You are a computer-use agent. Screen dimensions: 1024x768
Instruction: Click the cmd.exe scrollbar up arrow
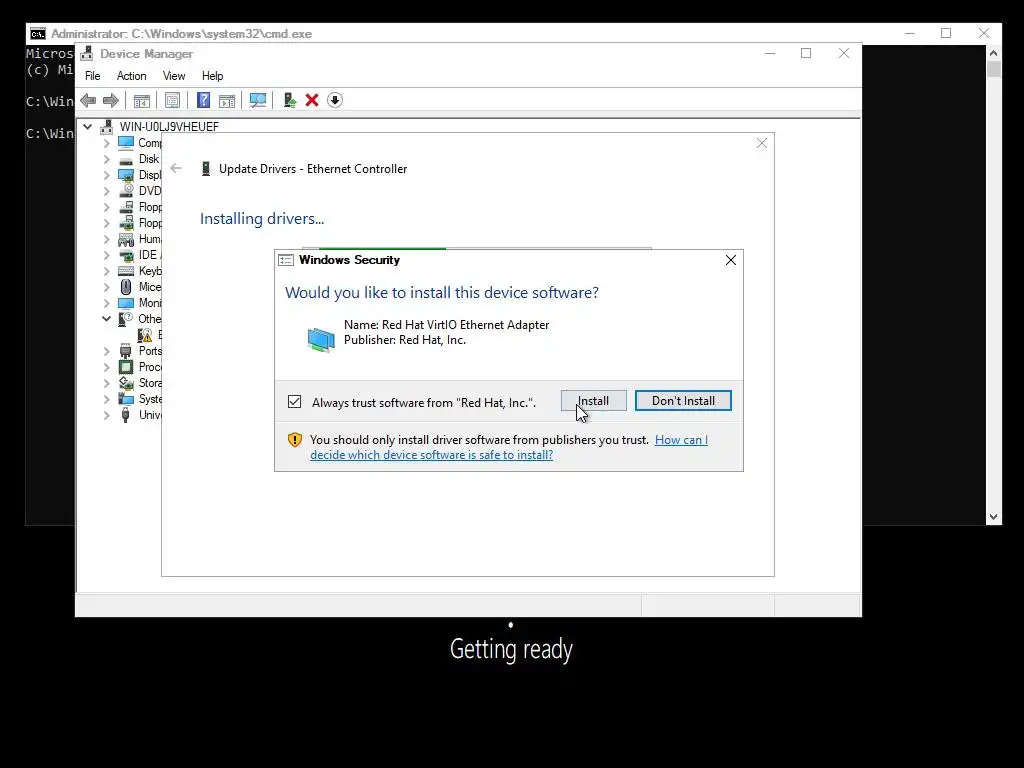click(993, 53)
